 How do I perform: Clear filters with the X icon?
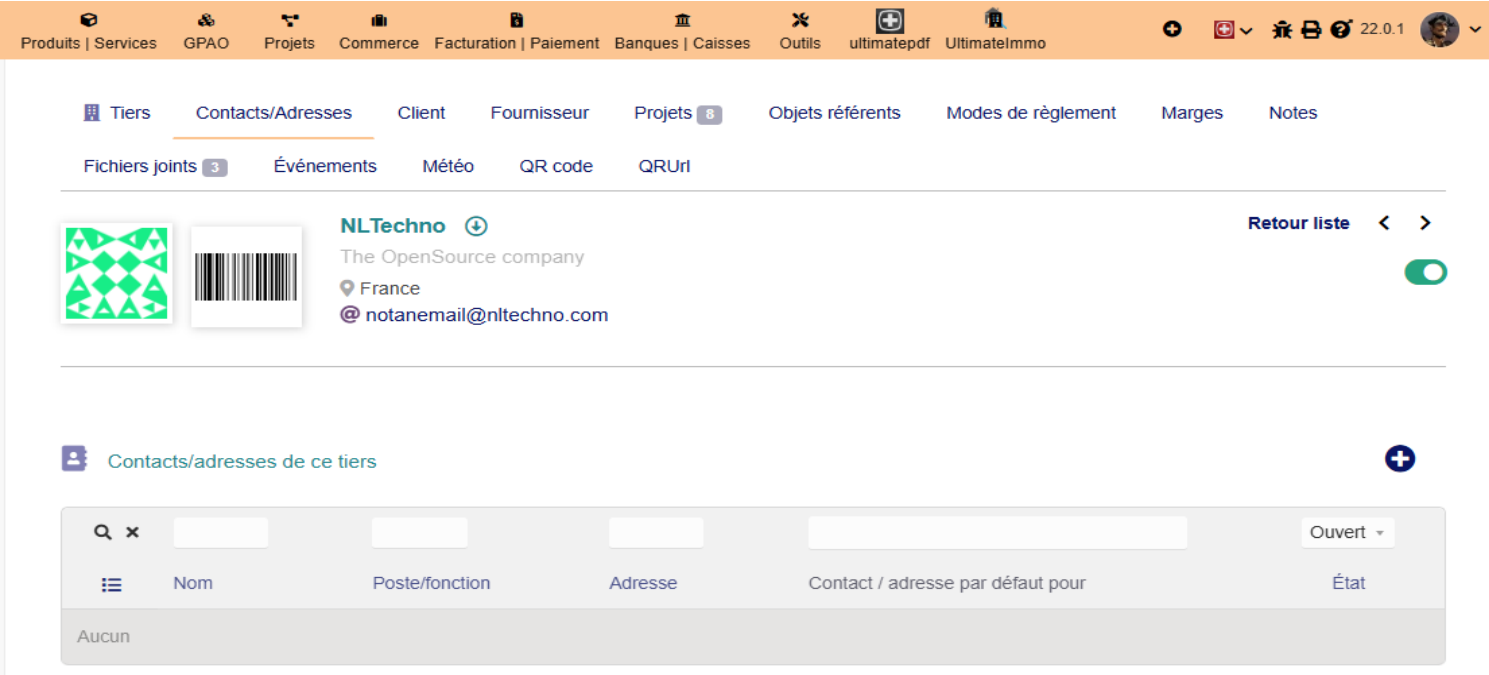[x=132, y=532]
